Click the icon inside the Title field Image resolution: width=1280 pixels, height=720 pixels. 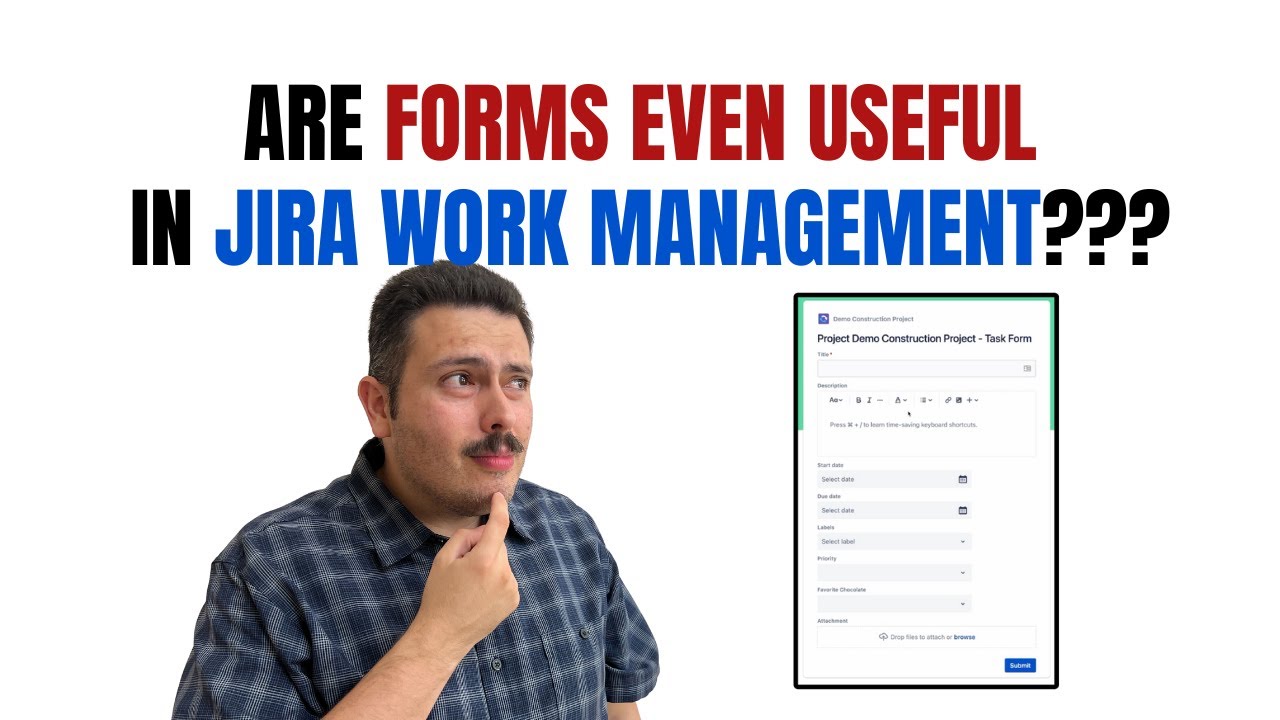1027,368
